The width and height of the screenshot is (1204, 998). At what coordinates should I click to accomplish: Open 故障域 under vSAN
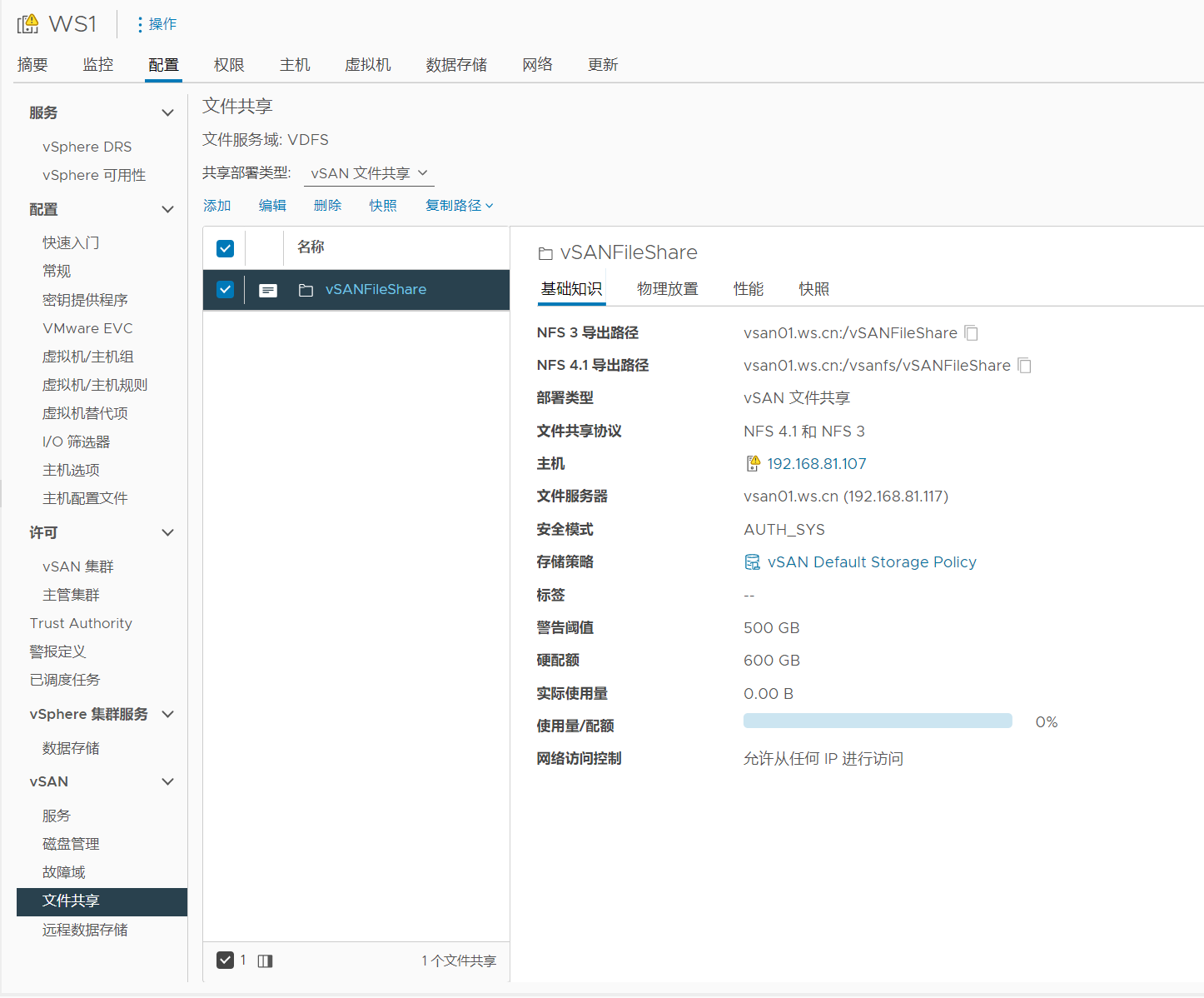click(64, 872)
